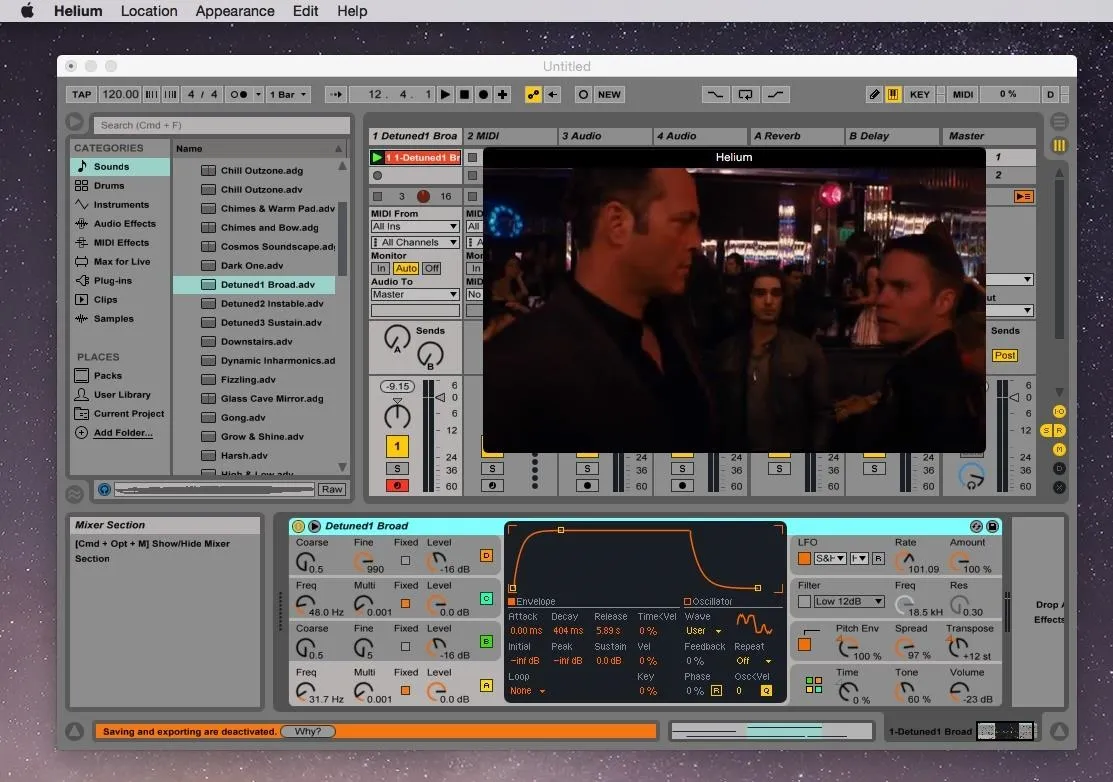1113x782 pixels.
Task: Click the TAP tempo button
Action: [82, 94]
